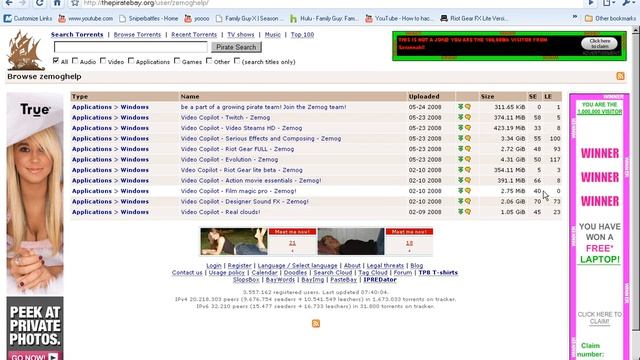The height and width of the screenshot is (360, 640).
Task: Open Customize Links bookmark
Action: pyautogui.click(x=28, y=18)
